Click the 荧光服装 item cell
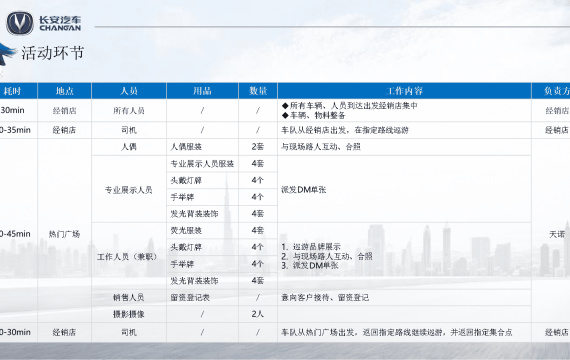570x360 pixels. point(202,231)
